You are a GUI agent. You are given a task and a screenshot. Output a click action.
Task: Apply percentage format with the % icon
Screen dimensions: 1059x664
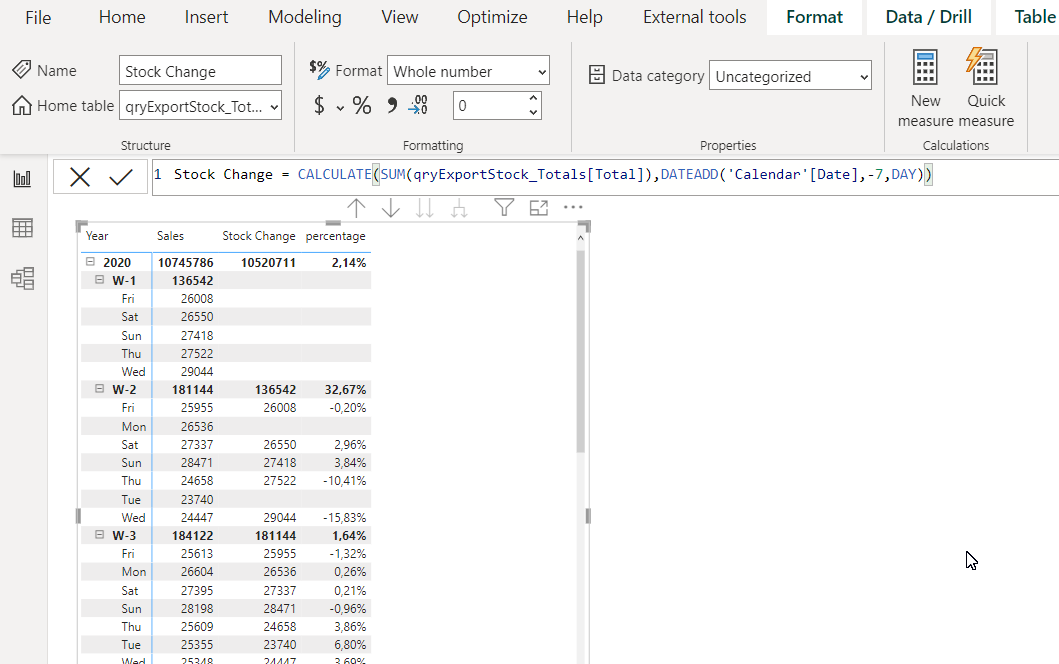[362, 105]
